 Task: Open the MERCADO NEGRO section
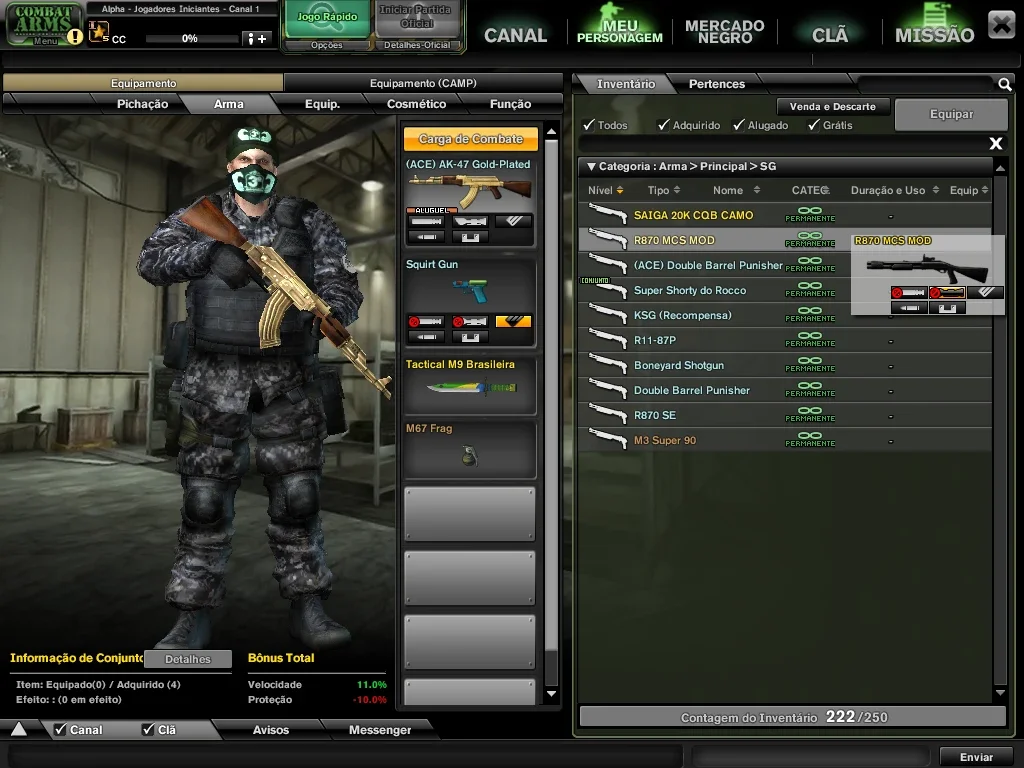coord(724,31)
